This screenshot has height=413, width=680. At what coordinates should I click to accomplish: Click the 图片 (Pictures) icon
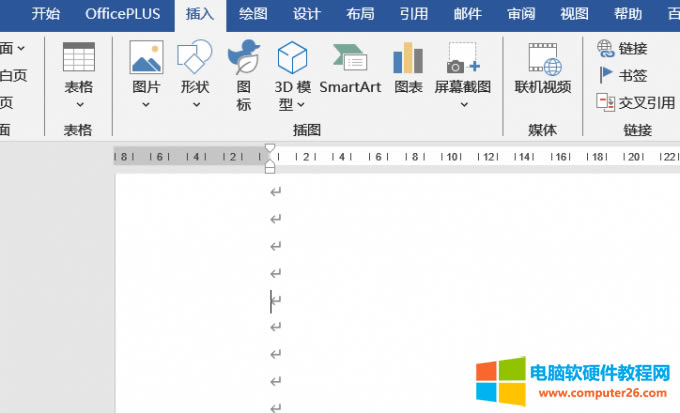pyautogui.click(x=146, y=58)
